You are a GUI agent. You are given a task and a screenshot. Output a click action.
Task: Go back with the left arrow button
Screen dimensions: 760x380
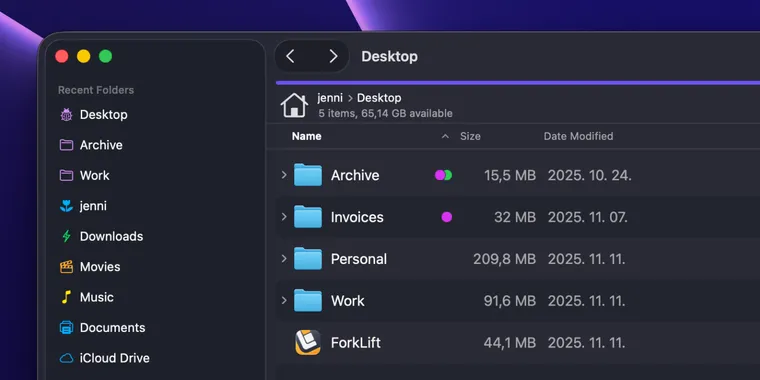290,56
